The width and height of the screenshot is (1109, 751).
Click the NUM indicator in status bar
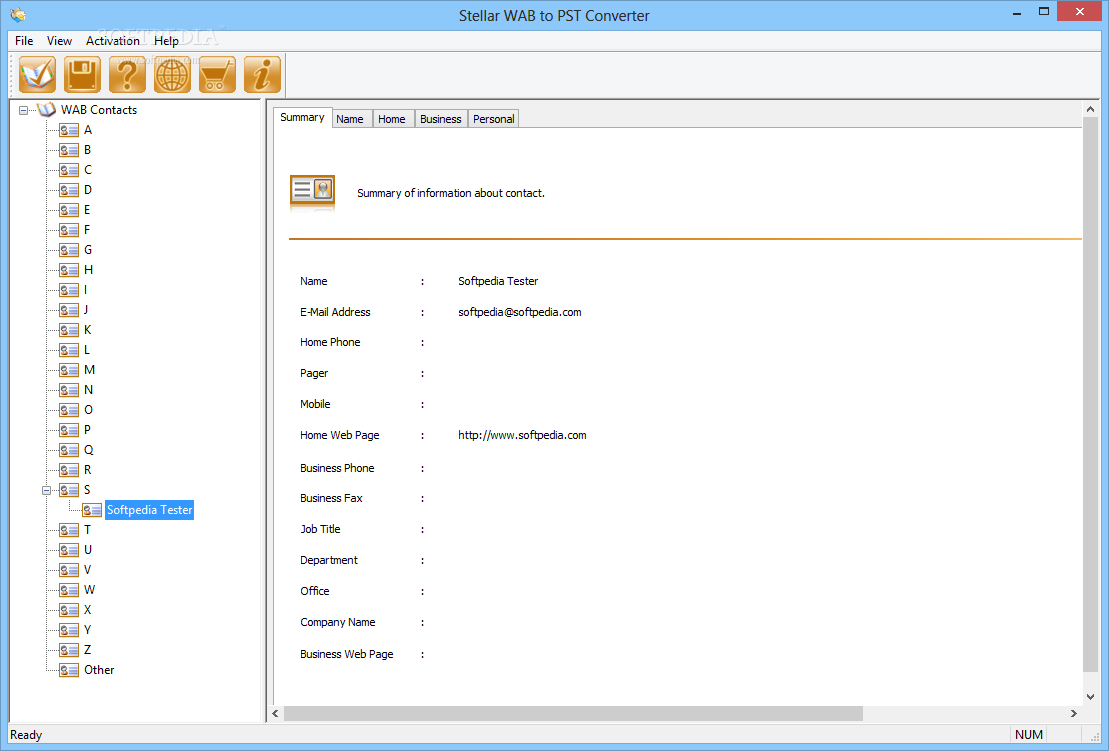1029,735
